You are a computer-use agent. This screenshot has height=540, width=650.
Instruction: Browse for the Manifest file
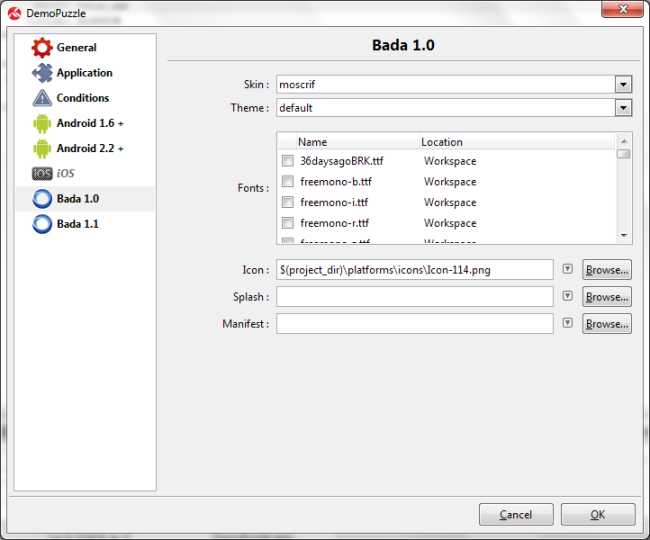coord(607,324)
